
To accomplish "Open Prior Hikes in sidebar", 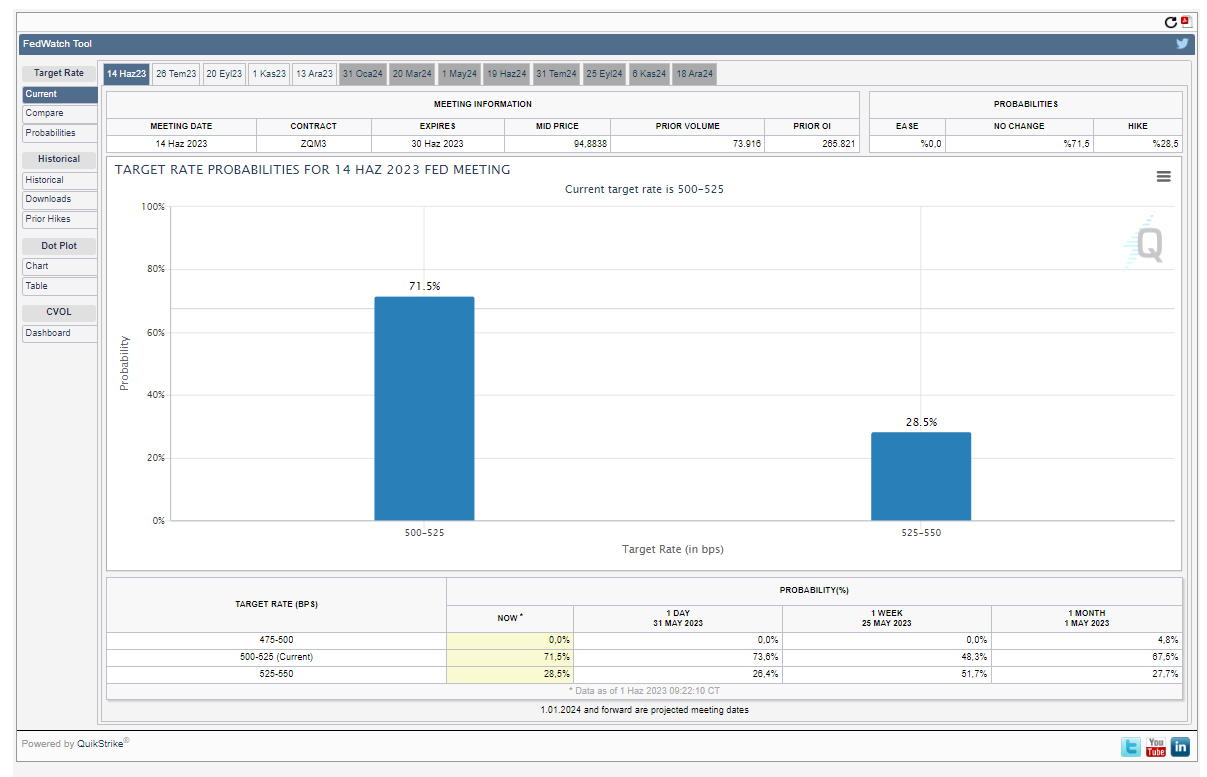I will click(x=59, y=219).
